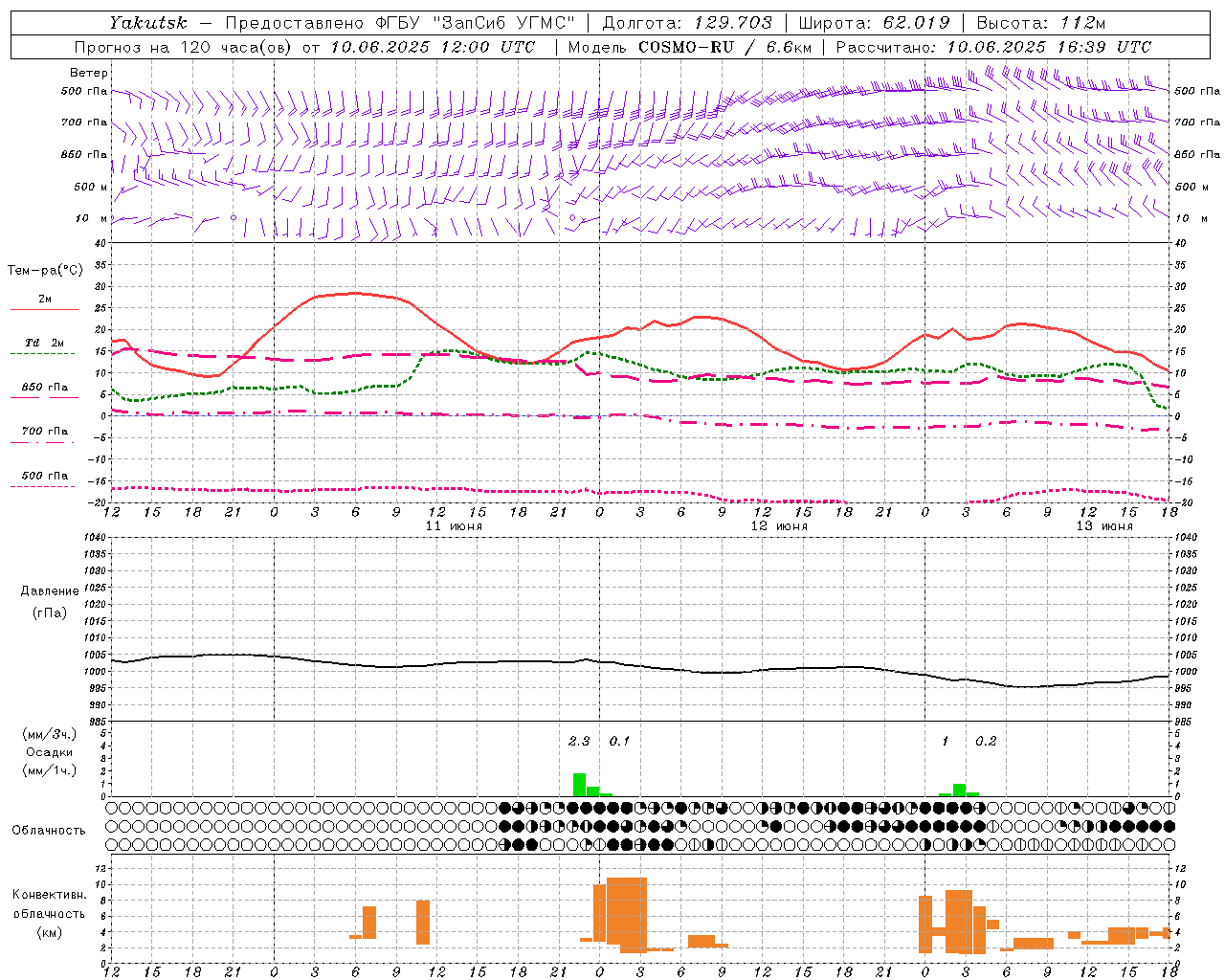Click the '700 гПа' temperature legend entry
This screenshot has height=980, width=1225.
pyautogui.click(x=45, y=432)
